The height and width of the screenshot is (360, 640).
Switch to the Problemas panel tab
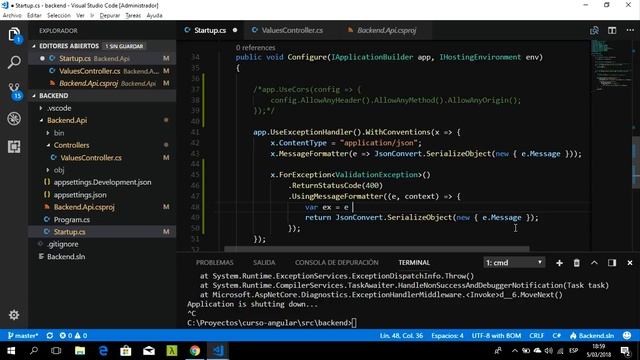(x=215, y=263)
